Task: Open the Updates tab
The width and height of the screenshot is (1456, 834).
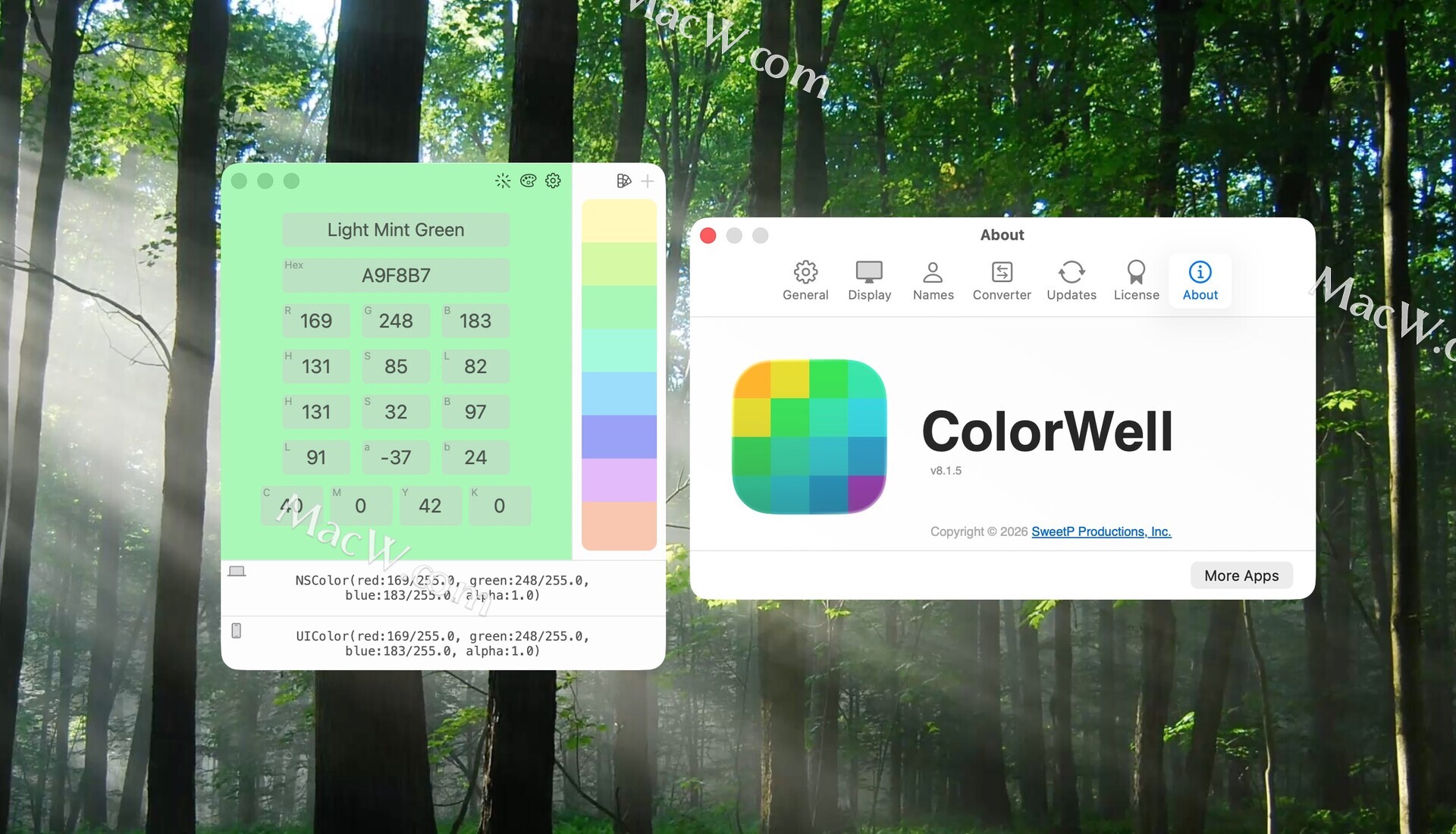Action: 1071,281
